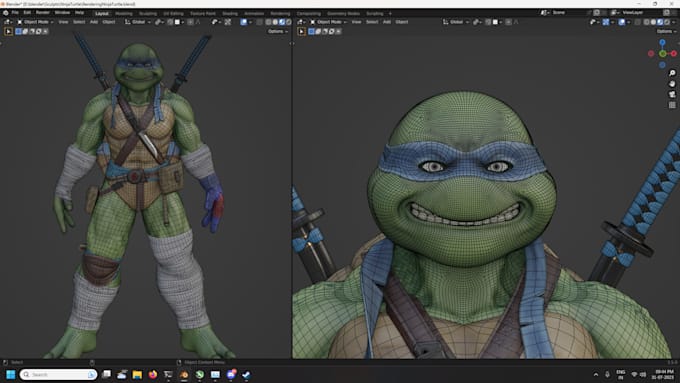The width and height of the screenshot is (680, 383).
Task: Select solid shading in right viewport
Action: click(653, 22)
